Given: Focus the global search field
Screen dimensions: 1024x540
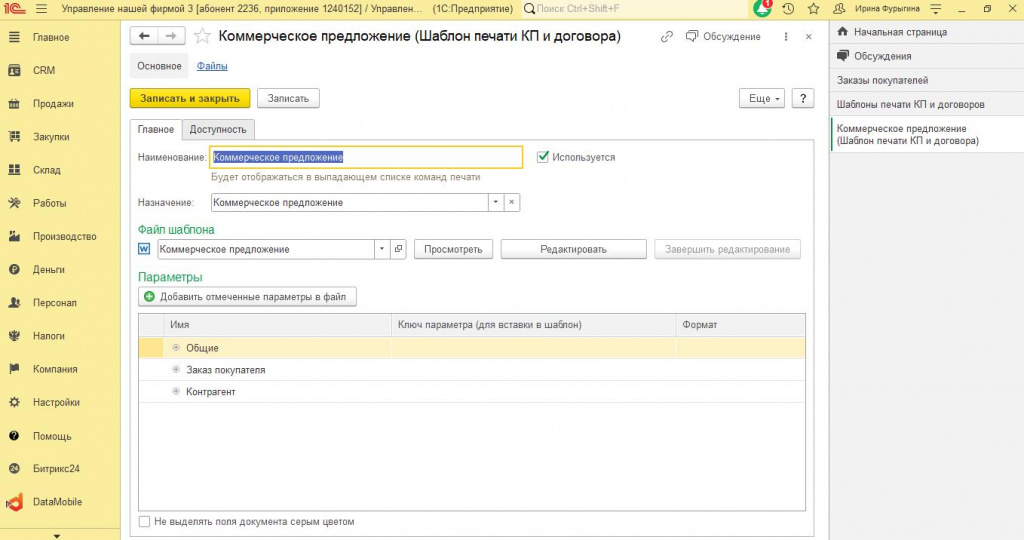Looking at the screenshot, I should click(x=637, y=9).
